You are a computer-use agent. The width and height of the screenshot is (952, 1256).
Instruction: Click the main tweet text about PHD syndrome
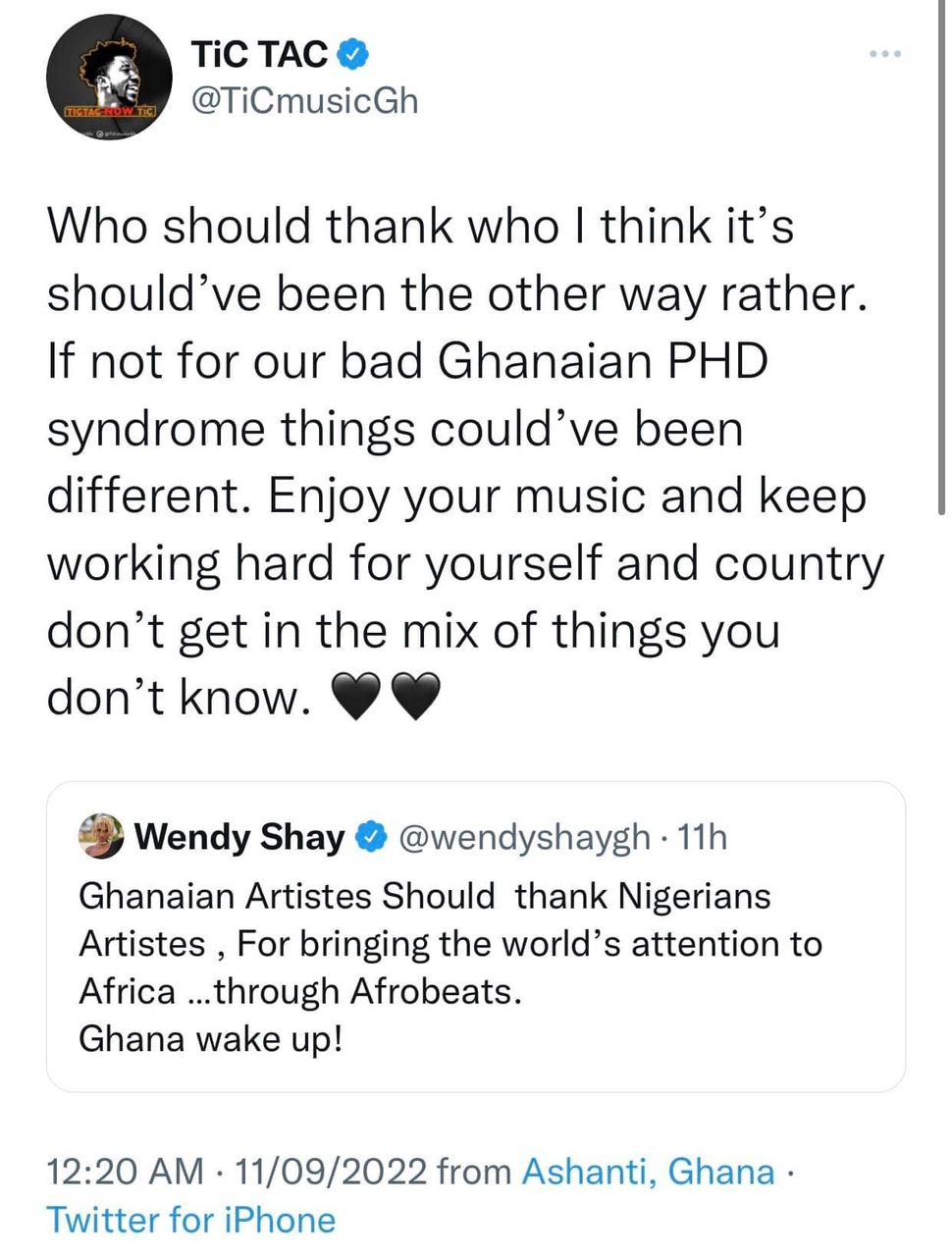pyautogui.click(x=466, y=461)
